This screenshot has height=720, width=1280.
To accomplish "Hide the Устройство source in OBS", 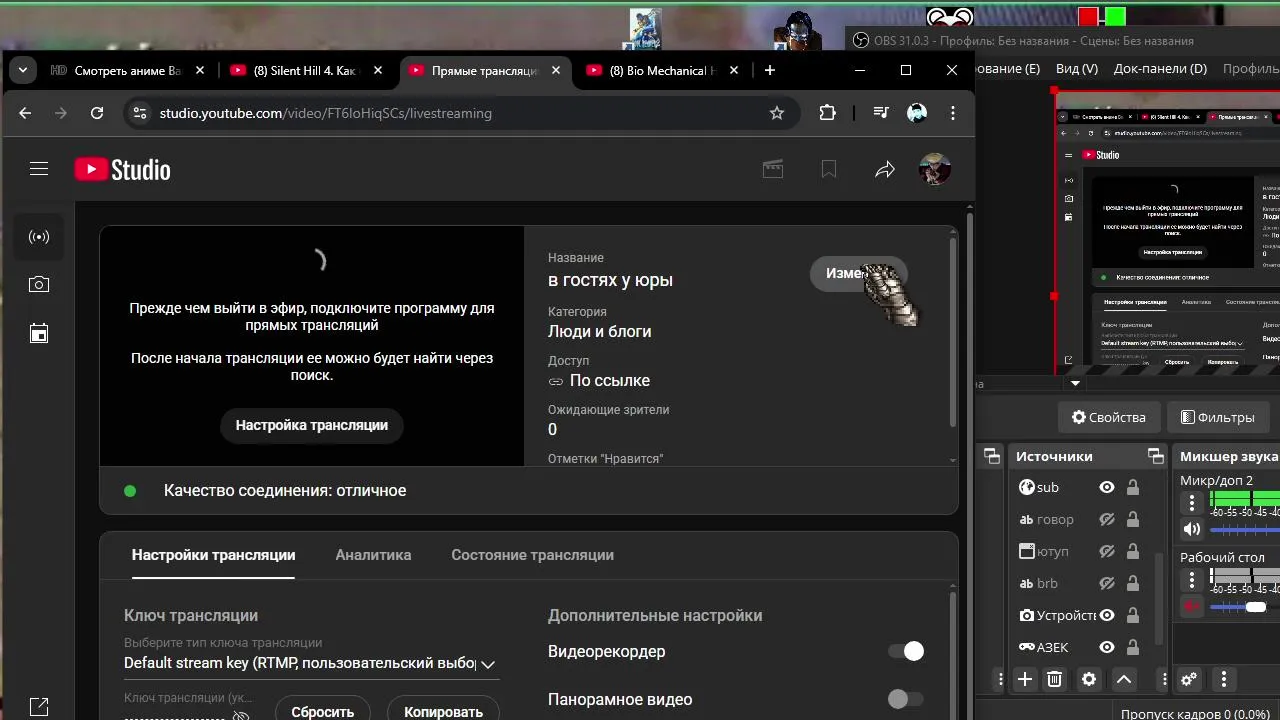I will coord(1107,615).
